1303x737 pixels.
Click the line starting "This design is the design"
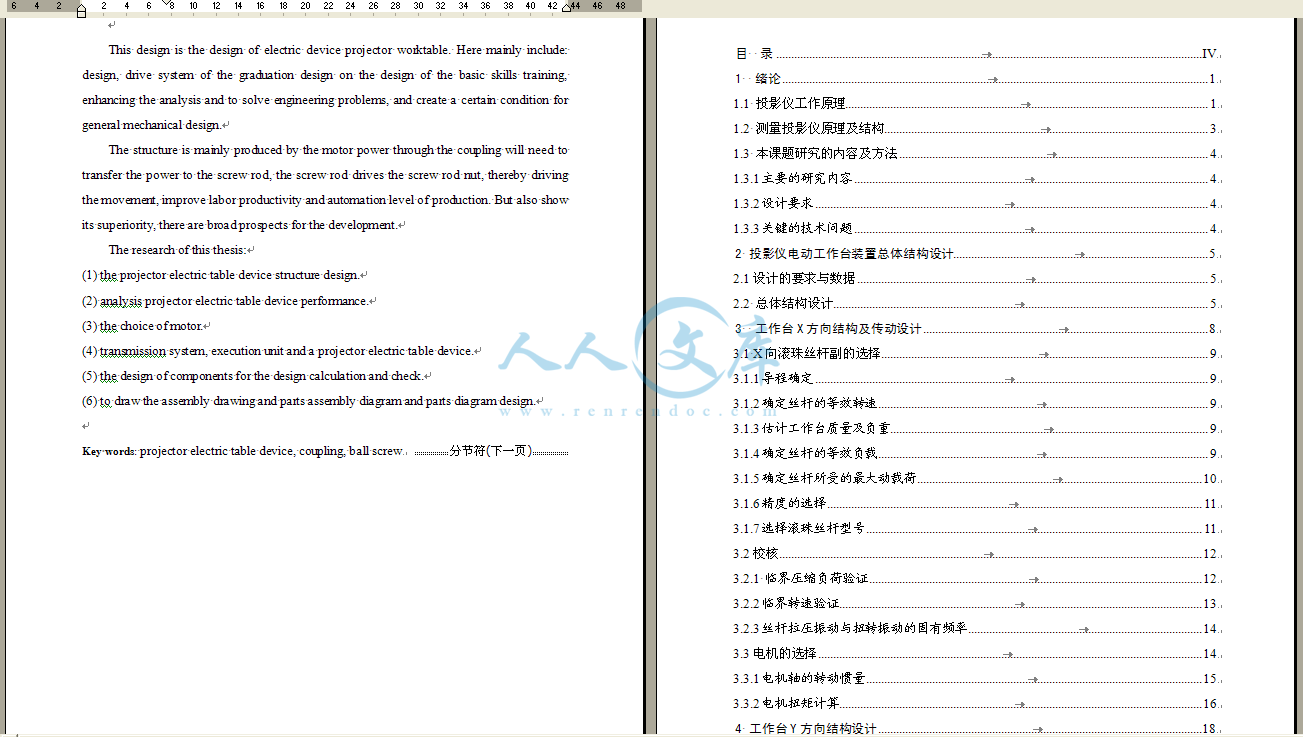[x=338, y=50]
